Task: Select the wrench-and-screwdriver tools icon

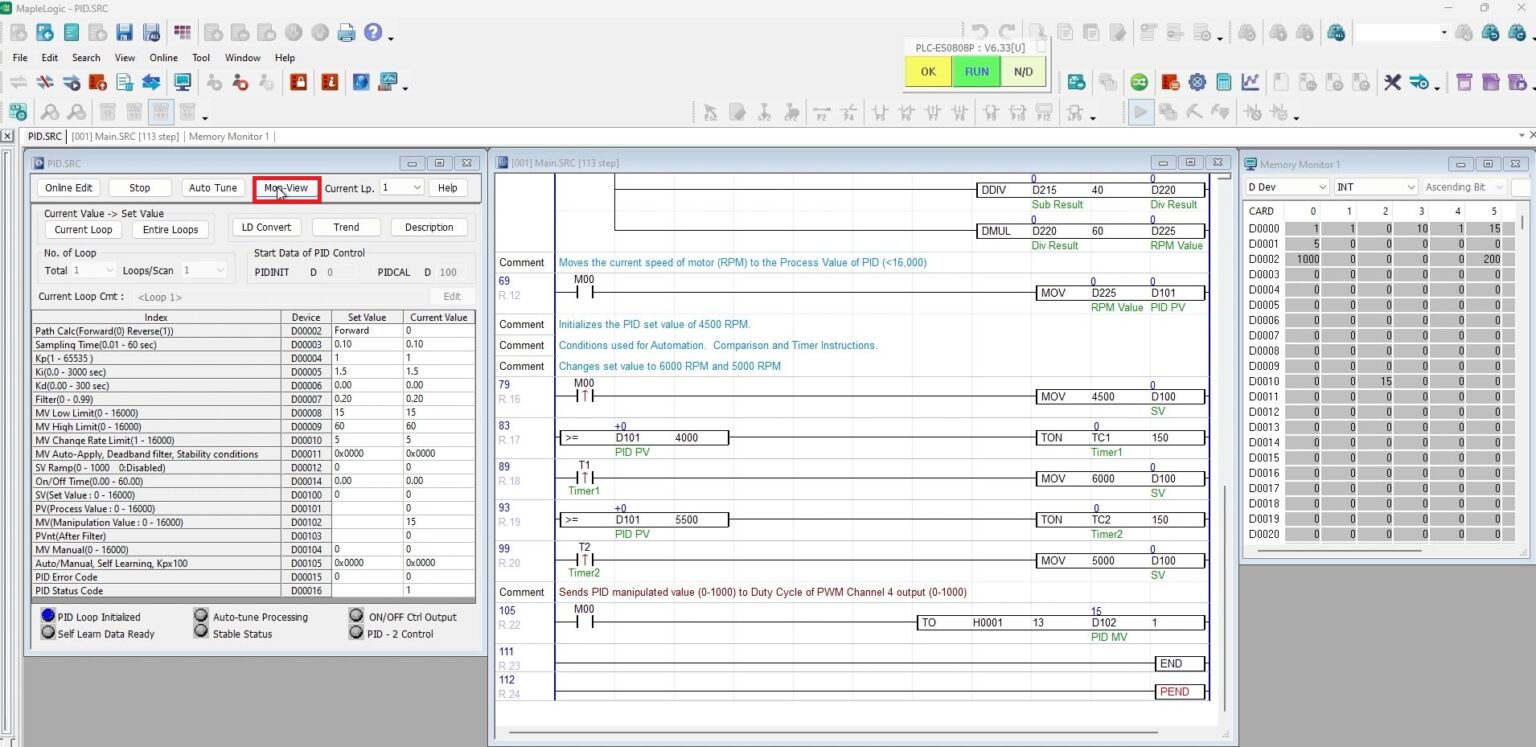Action: 1392,82
